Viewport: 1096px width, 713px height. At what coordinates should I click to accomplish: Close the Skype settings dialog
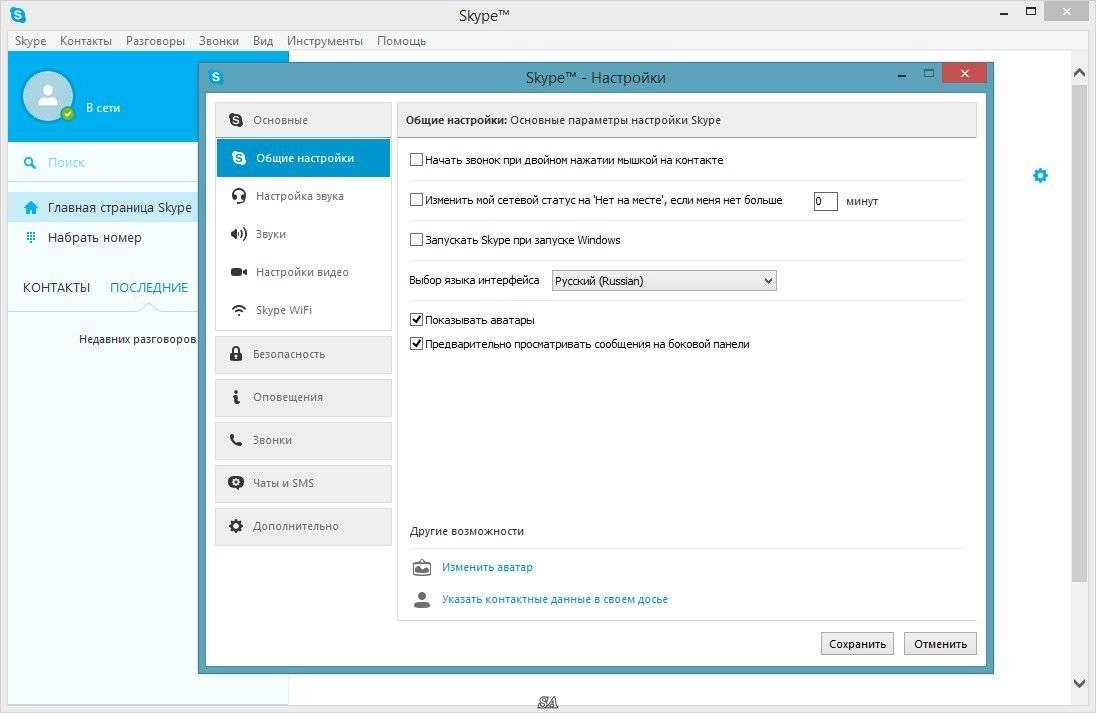tap(965, 73)
